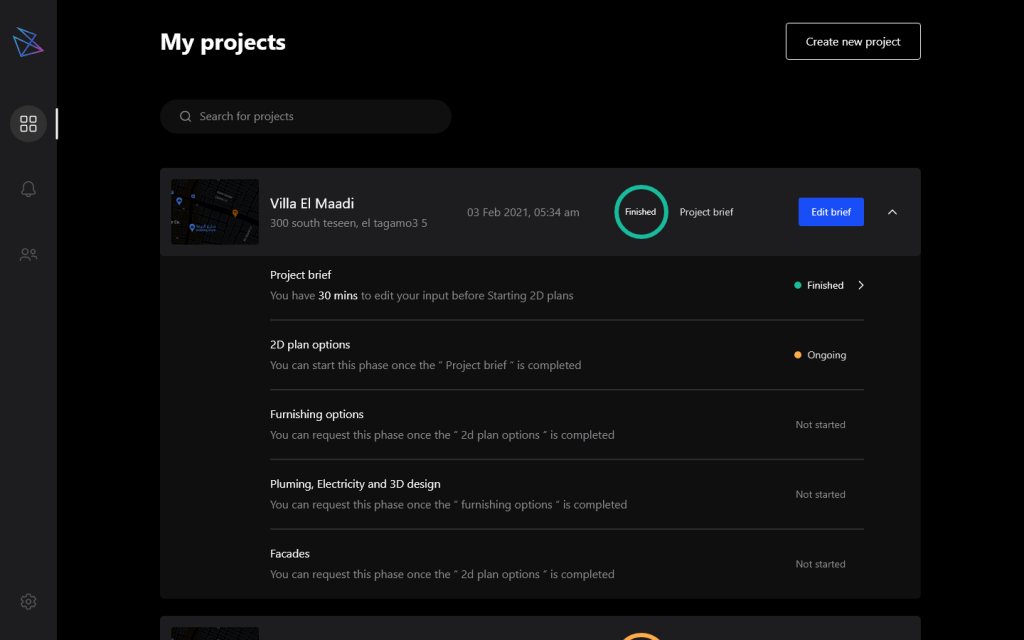The height and width of the screenshot is (640, 1024).
Task: Click the magnifier icon in search bar
Action: [x=185, y=117]
